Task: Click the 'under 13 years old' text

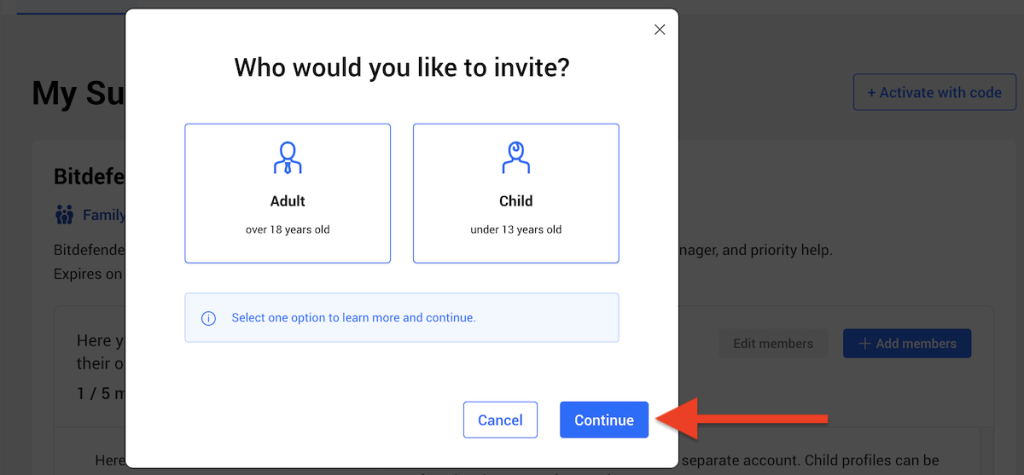Action: pos(515,230)
